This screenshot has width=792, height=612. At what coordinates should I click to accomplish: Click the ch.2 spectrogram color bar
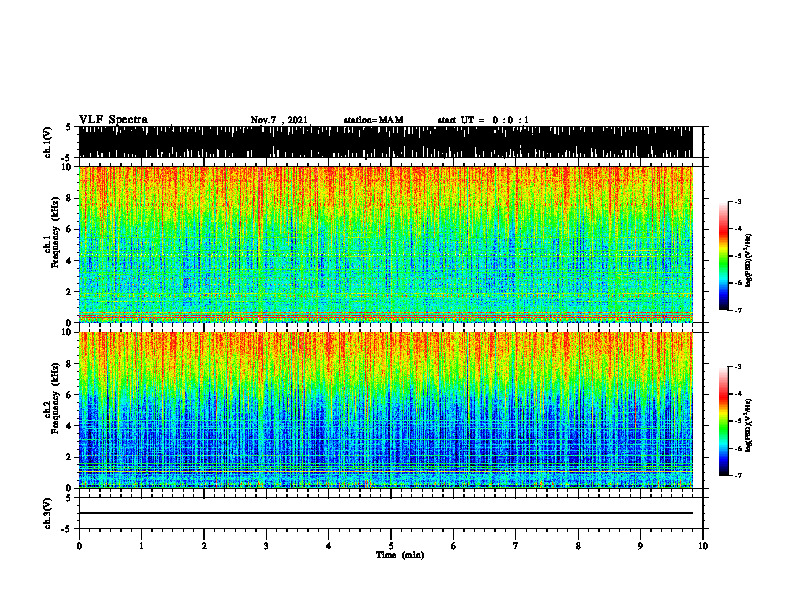click(x=723, y=421)
